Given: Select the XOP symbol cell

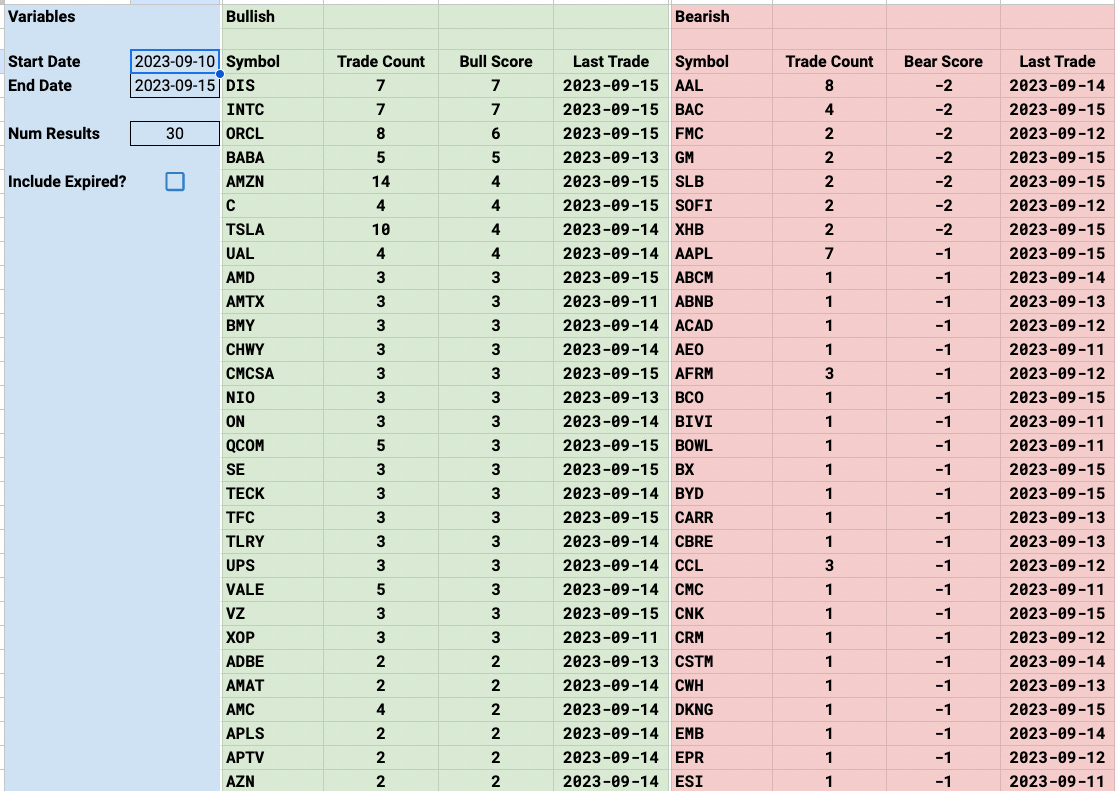Looking at the screenshot, I should (x=272, y=637).
